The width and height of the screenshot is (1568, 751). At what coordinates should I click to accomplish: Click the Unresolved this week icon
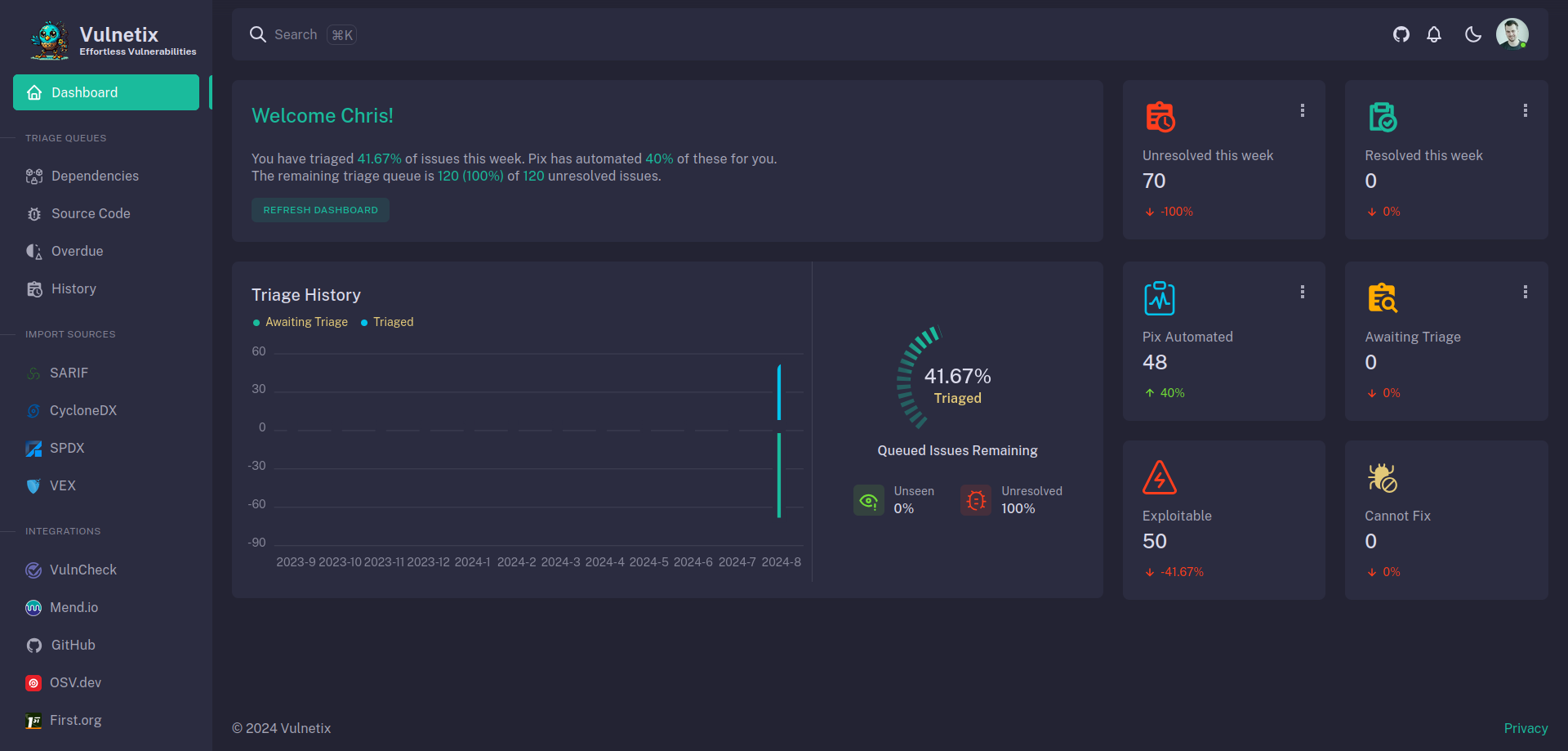coord(1160,117)
